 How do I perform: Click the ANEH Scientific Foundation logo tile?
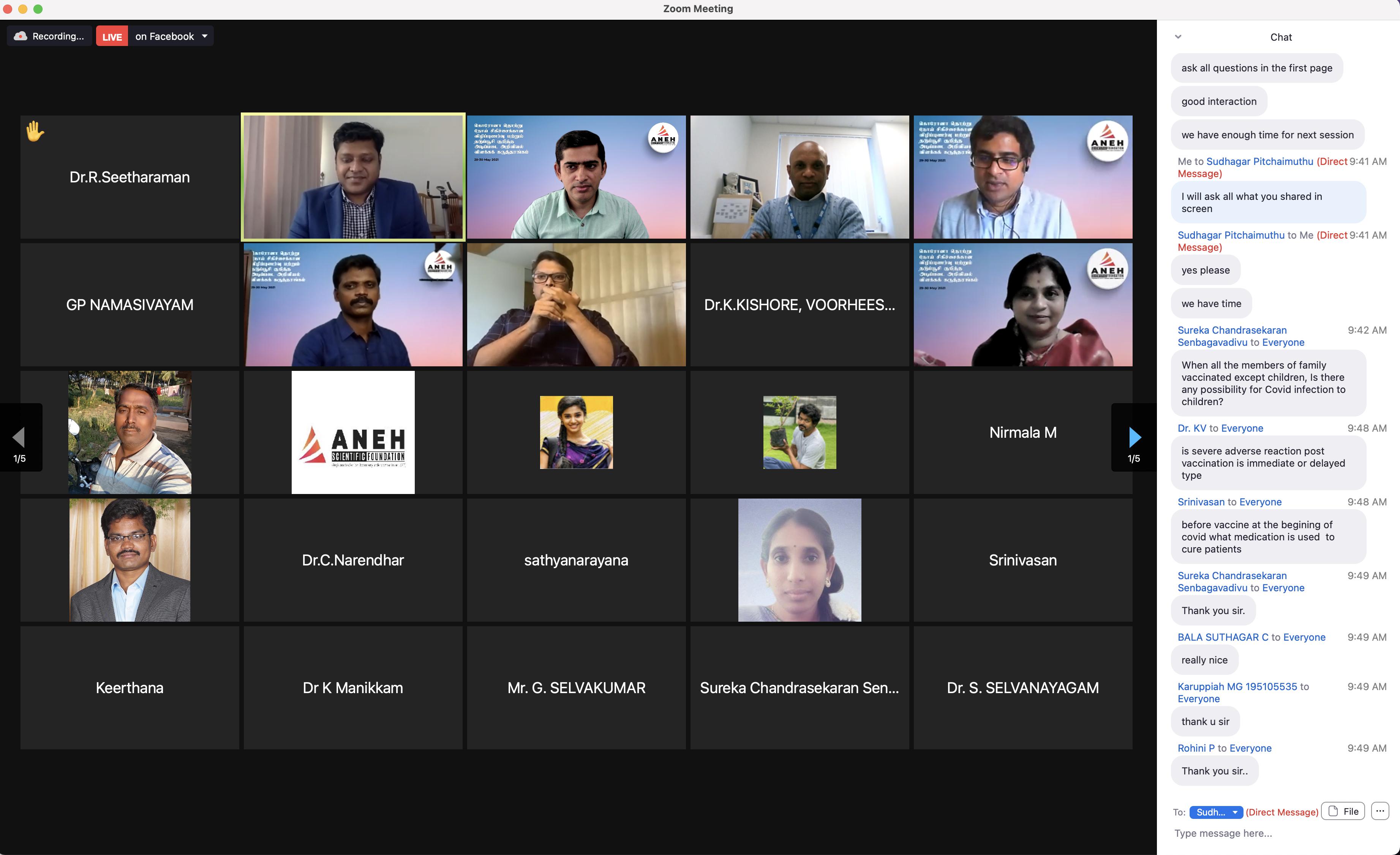pyautogui.click(x=353, y=432)
